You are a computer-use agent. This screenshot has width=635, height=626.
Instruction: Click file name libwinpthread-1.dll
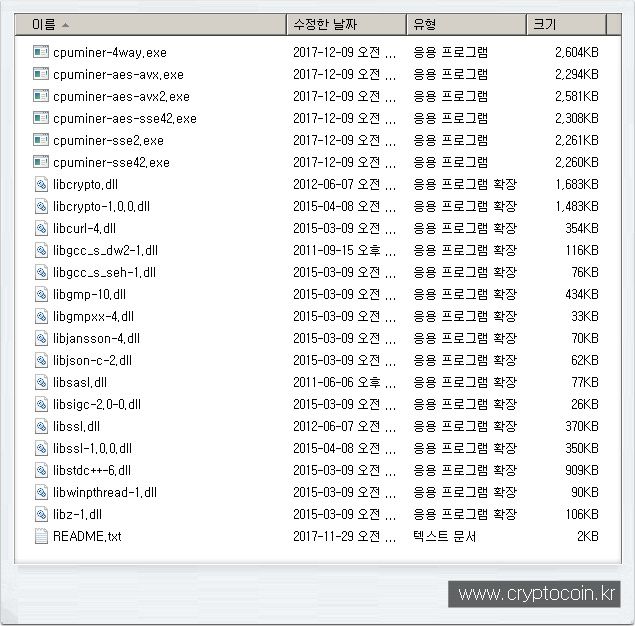pyautogui.click(x=104, y=493)
